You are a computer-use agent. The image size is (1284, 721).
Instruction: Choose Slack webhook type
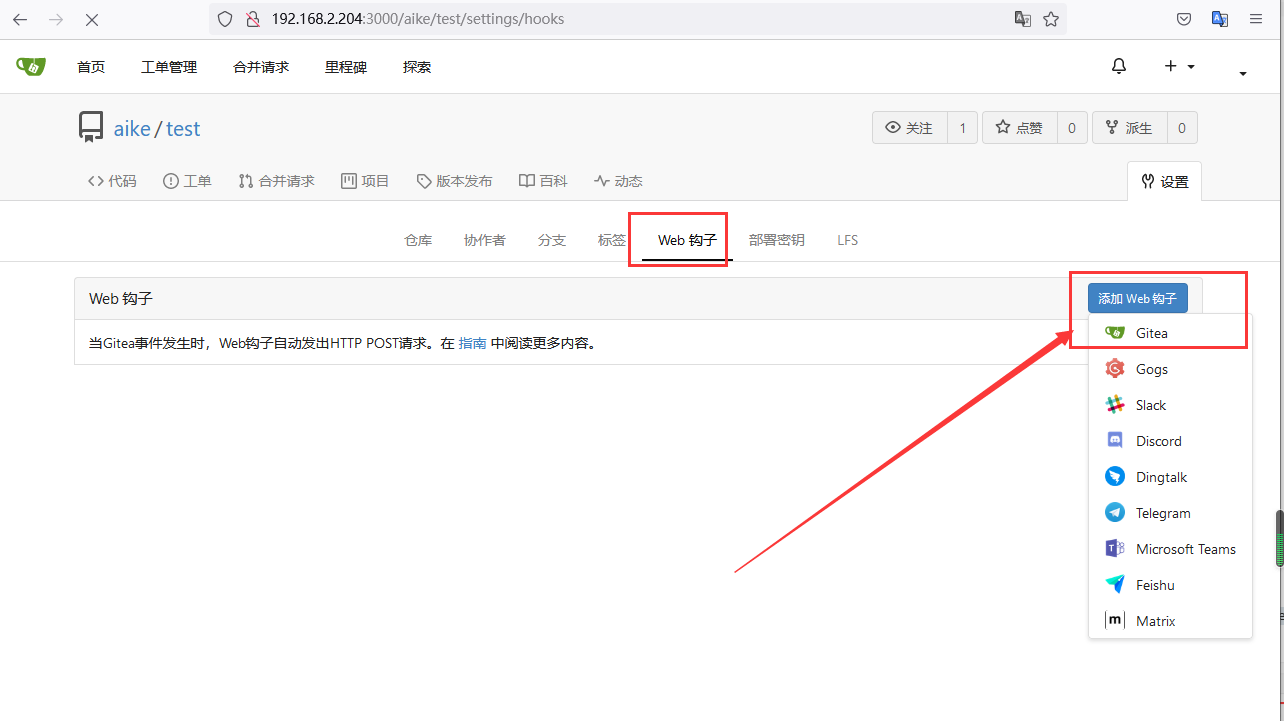coord(1170,405)
